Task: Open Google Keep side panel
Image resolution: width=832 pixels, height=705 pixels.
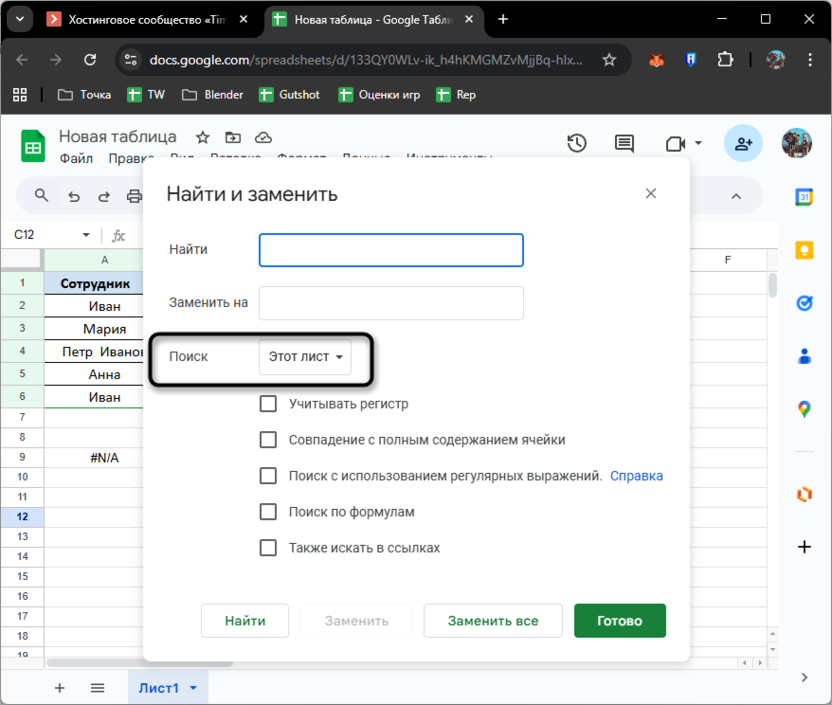Action: point(804,250)
